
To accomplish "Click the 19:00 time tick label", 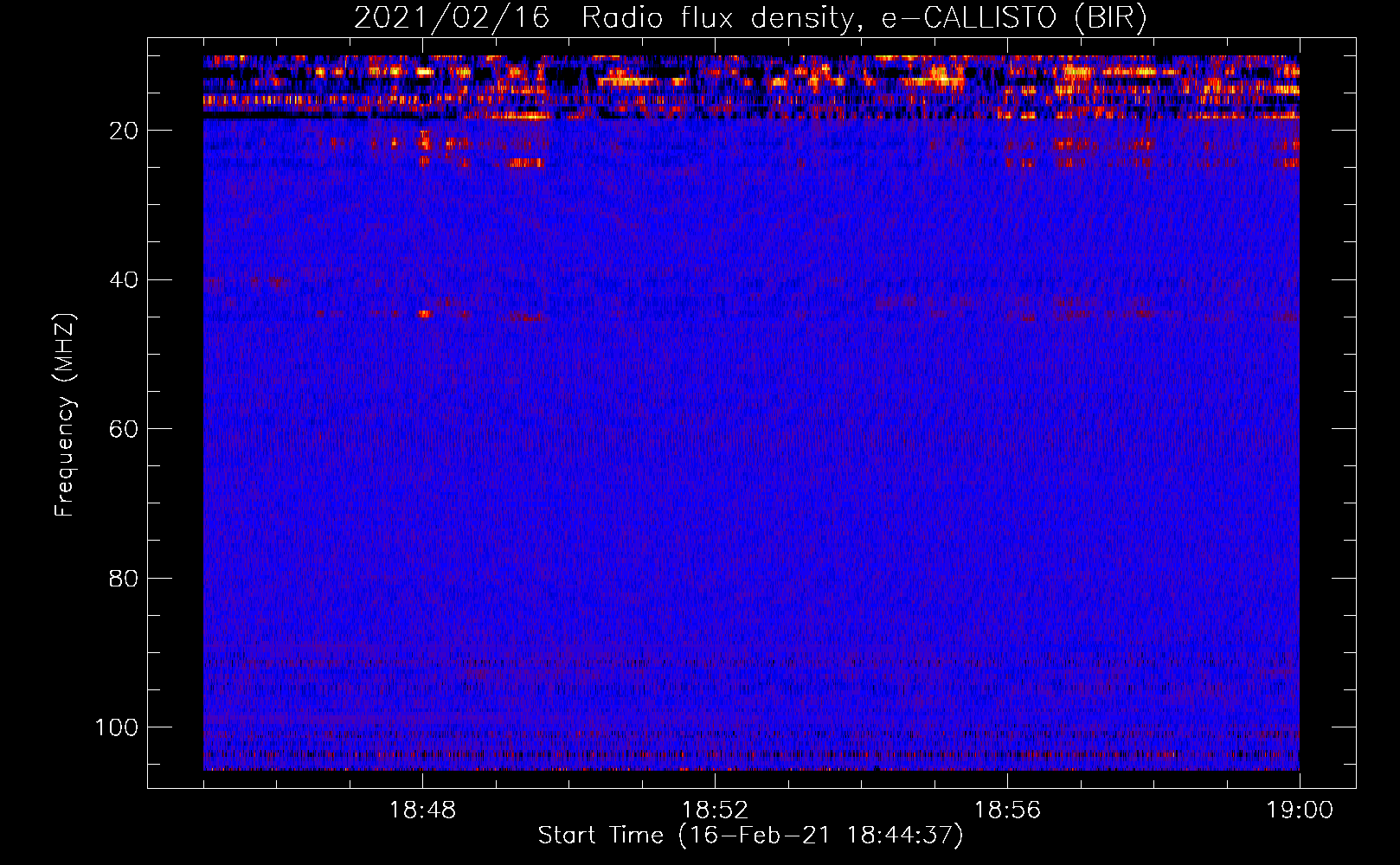I will point(1300,811).
